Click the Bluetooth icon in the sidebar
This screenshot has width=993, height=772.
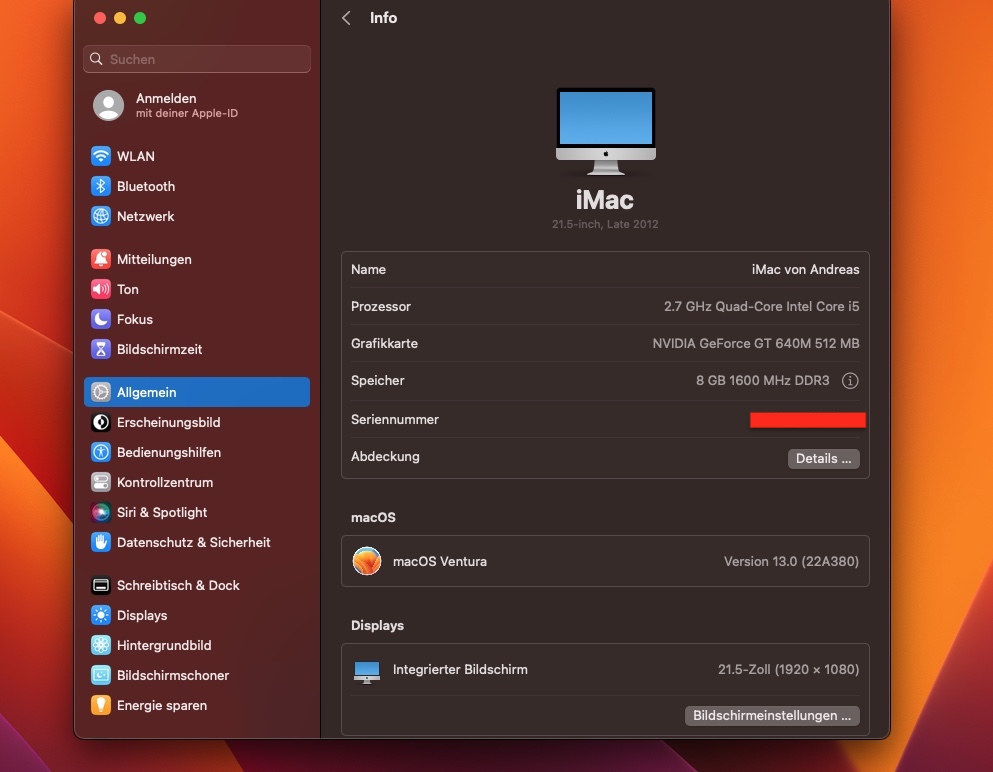pos(101,186)
